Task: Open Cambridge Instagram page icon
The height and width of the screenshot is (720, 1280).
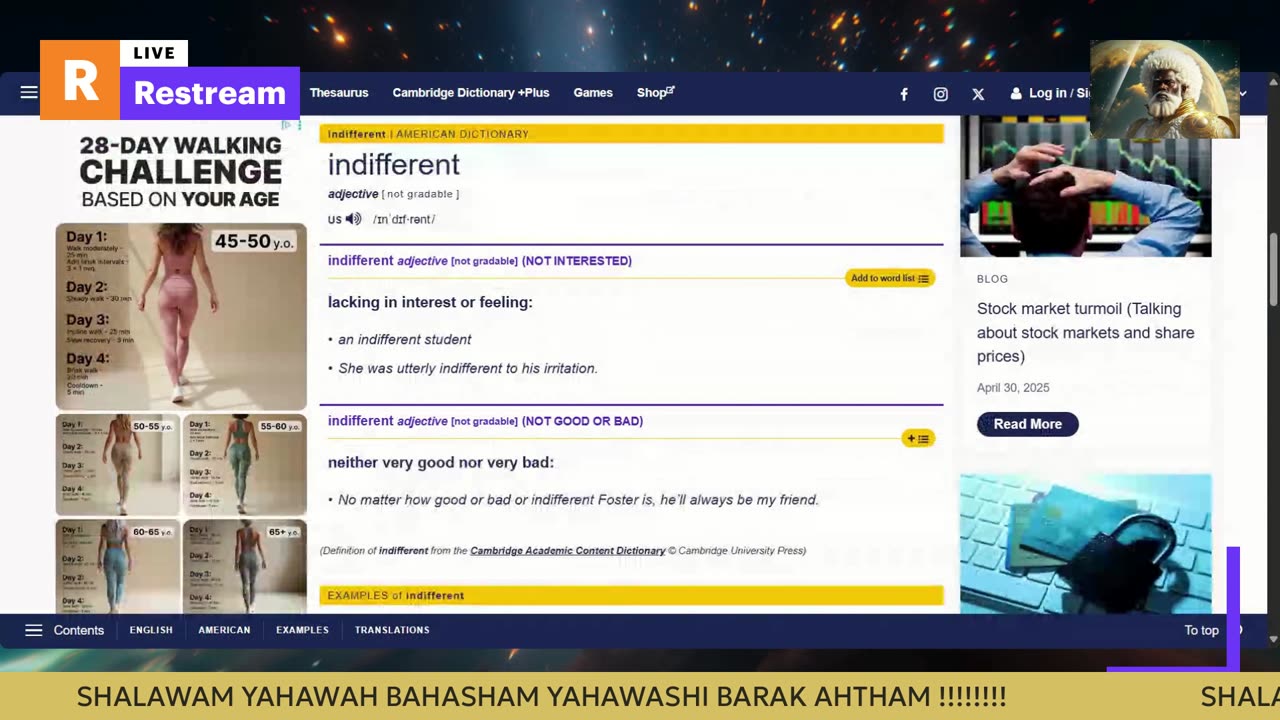Action: 941,94
